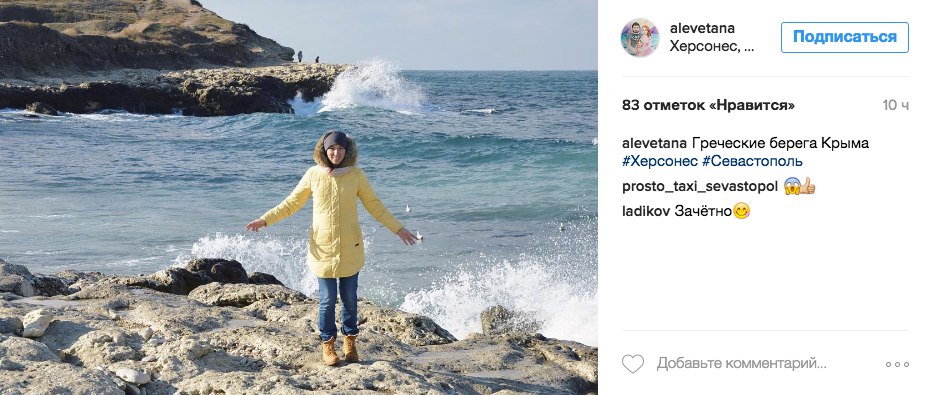The width and height of the screenshot is (930, 395).
Task: Focus the Добавьте комментарий input field
Action: 741,364
